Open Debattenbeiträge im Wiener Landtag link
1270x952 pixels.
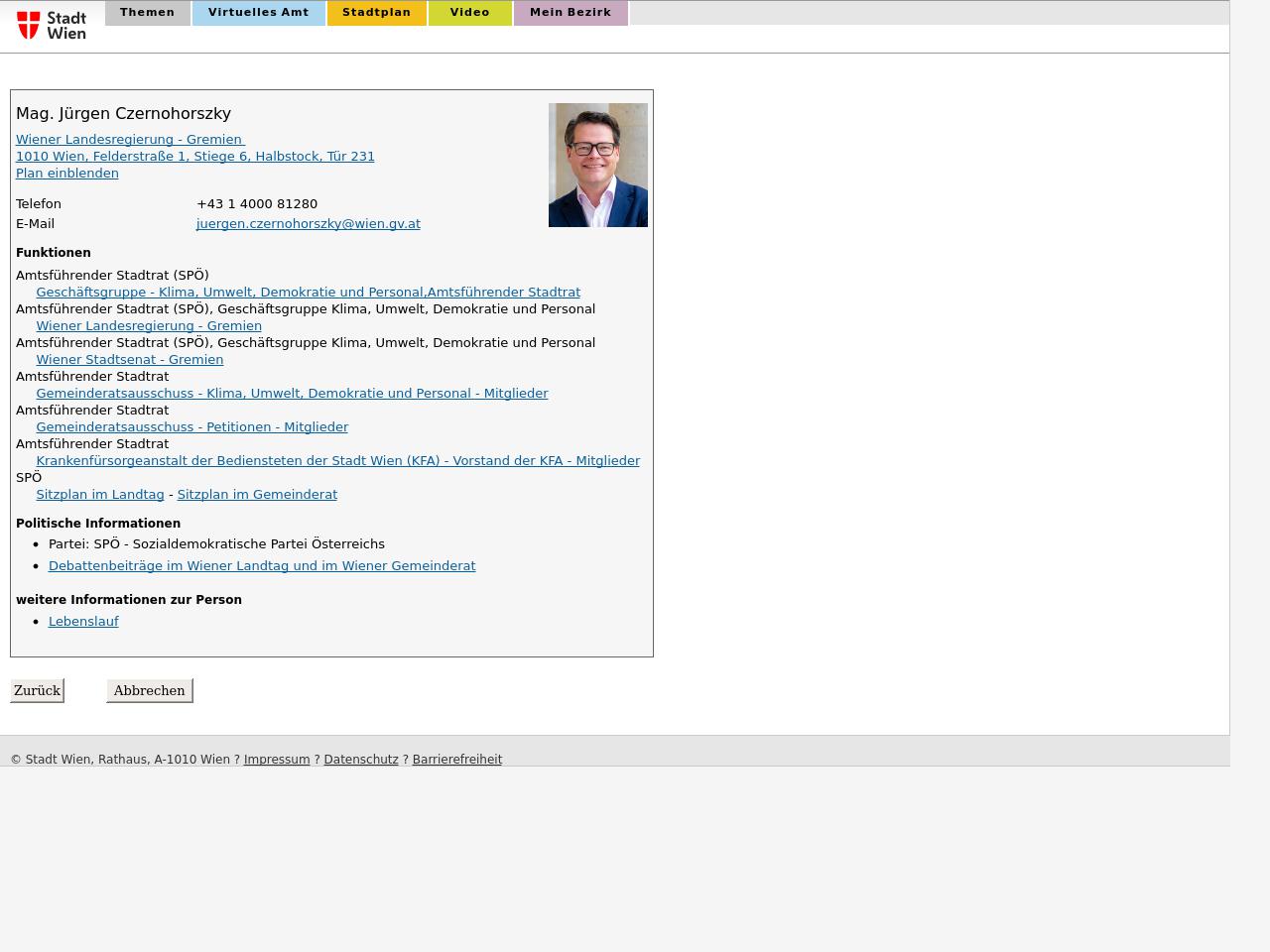tap(261, 566)
